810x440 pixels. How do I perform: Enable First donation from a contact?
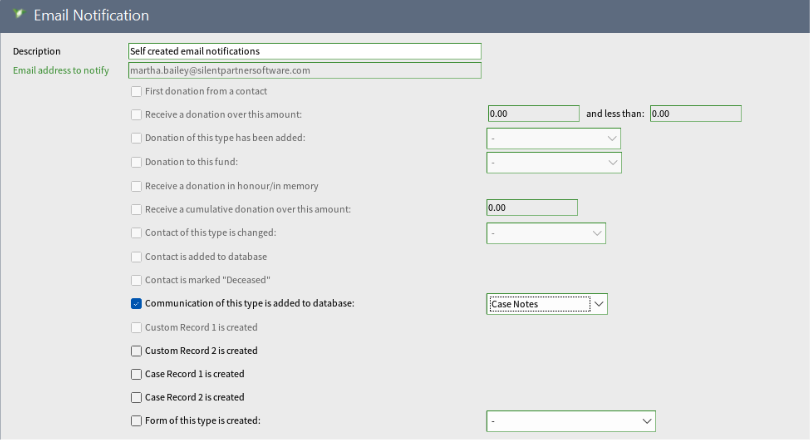(x=136, y=91)
